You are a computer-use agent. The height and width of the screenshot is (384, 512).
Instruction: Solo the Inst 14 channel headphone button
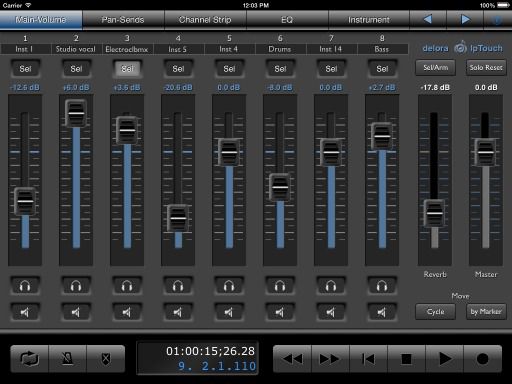click(x=331, y=286)
